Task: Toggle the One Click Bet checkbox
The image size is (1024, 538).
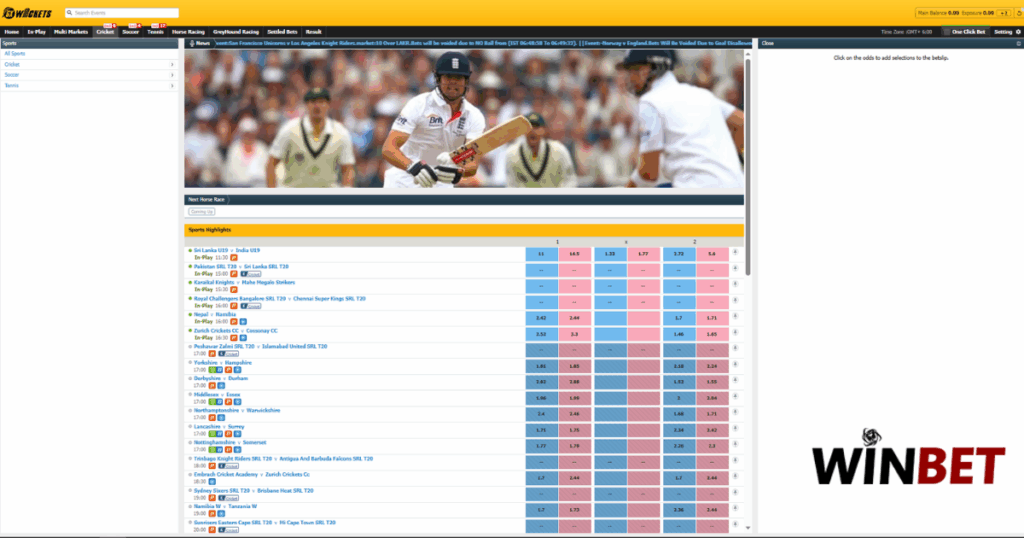Action: [947, 31]
